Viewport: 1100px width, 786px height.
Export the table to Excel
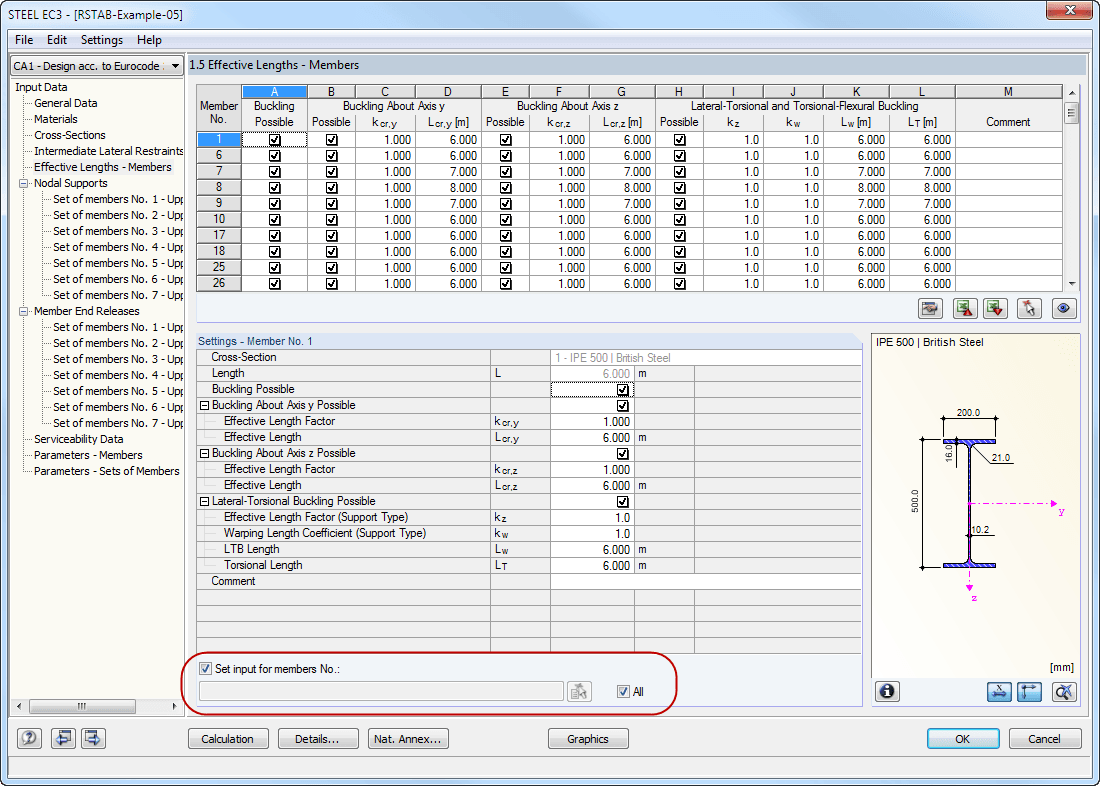[965, 308]
